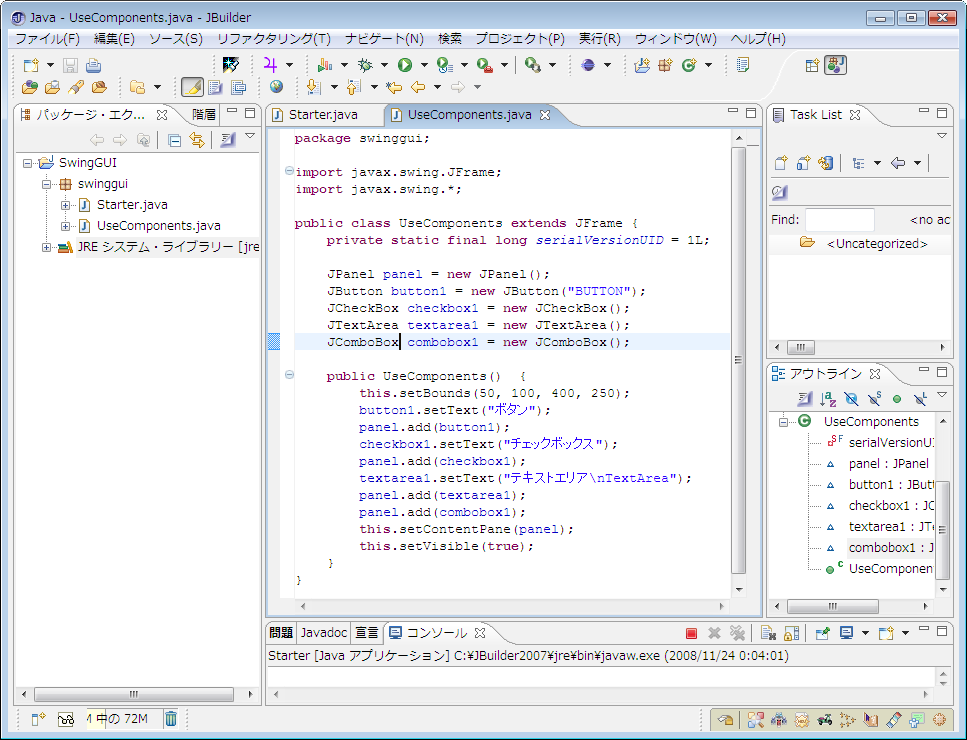The width and height of the screenshot is (967, 740).
Task: Toggle Link with Editor in Package Explorer
Action: point(197,140)
